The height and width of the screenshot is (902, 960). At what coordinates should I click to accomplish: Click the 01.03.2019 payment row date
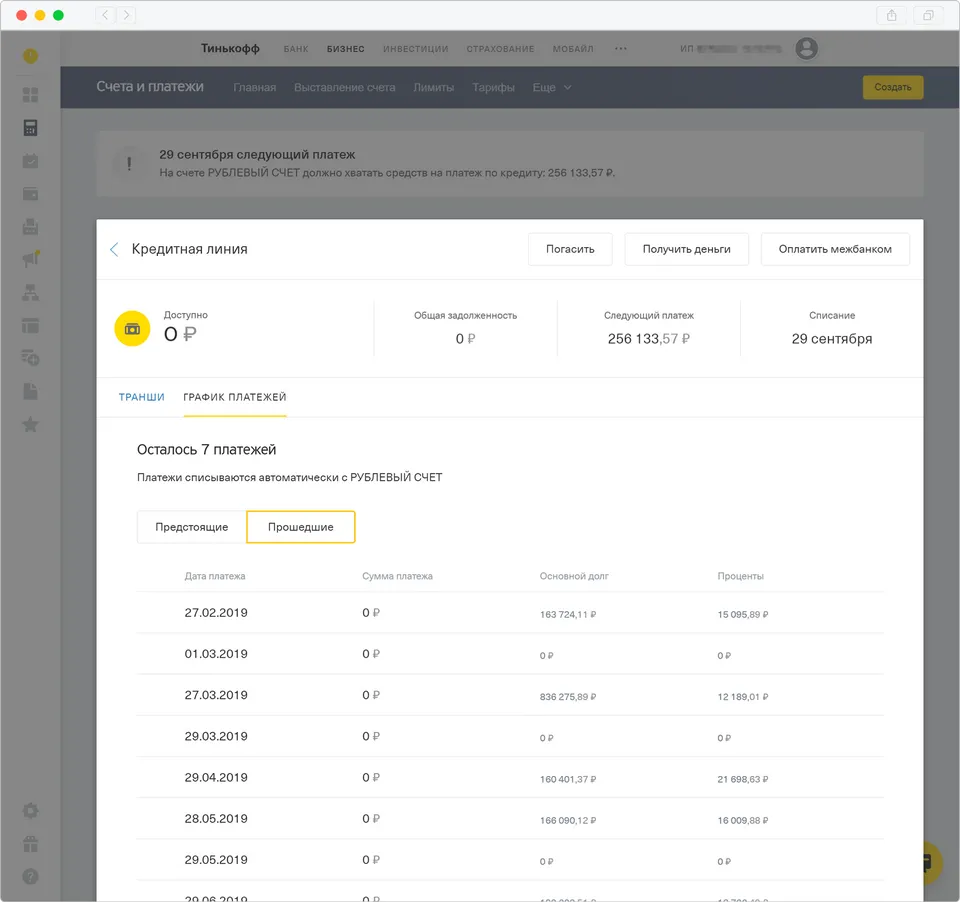[216, 653]
